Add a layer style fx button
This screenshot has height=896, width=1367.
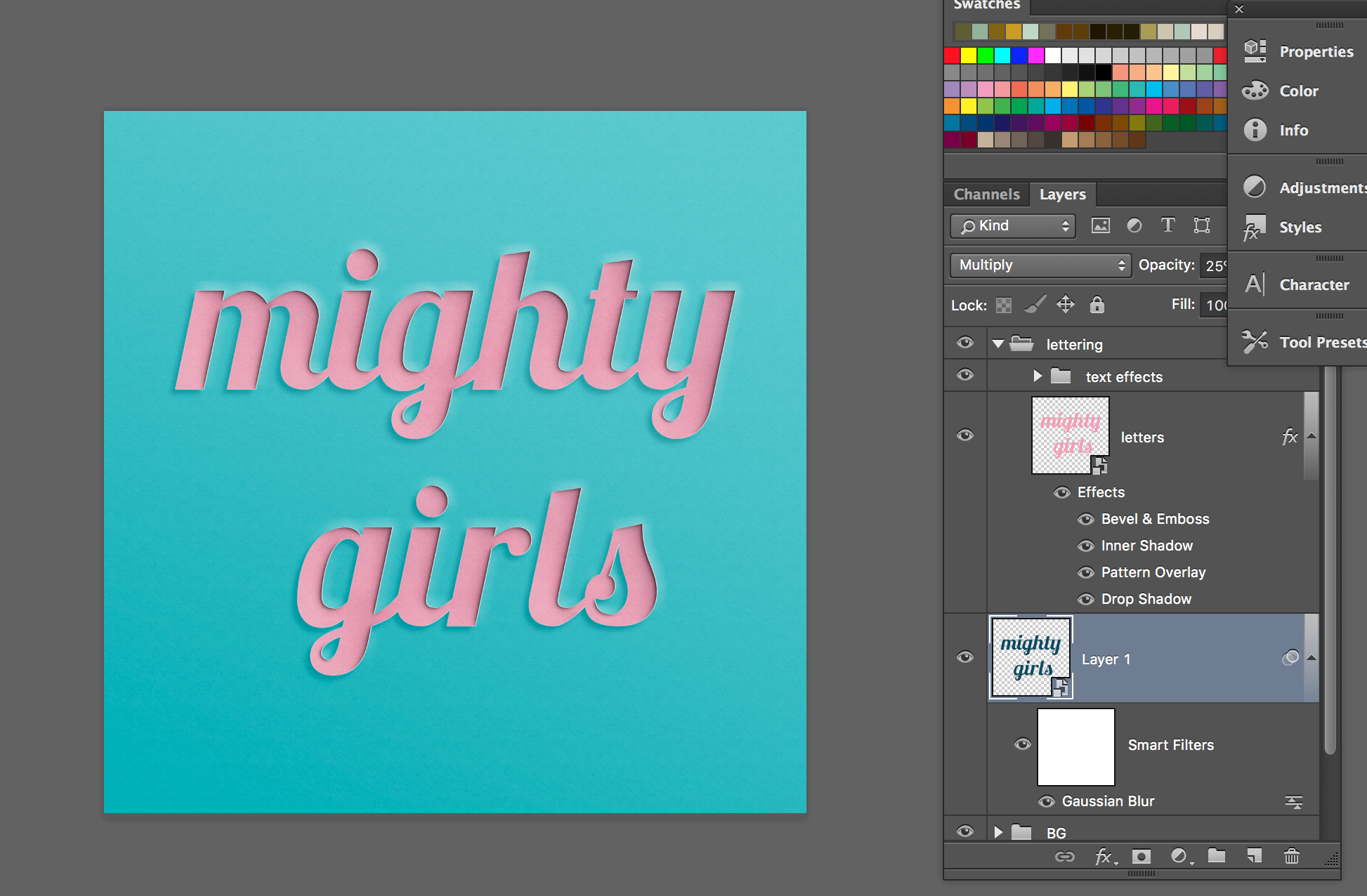pyautogui.click(x=1104, y=857)
